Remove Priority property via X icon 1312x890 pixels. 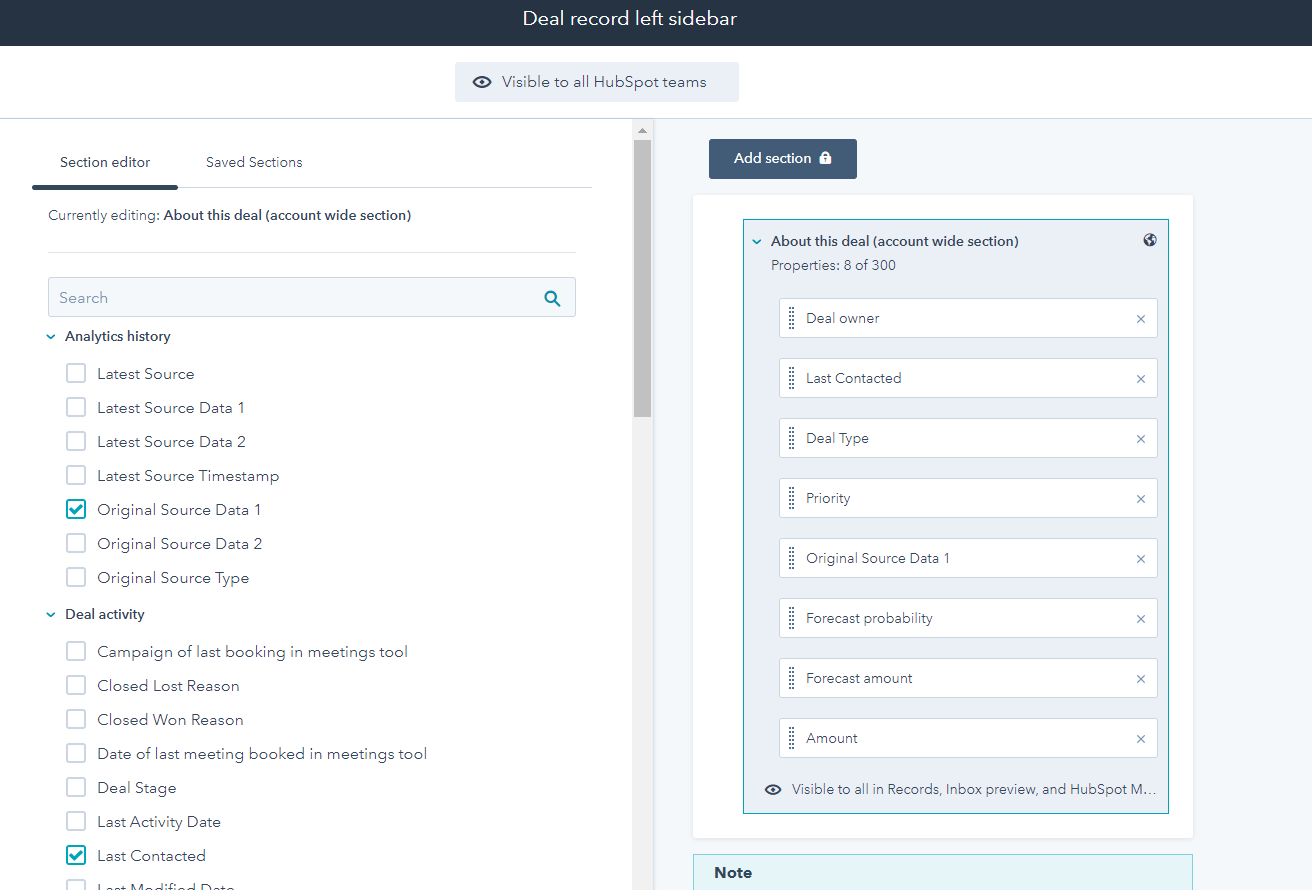coord(1141,499)
